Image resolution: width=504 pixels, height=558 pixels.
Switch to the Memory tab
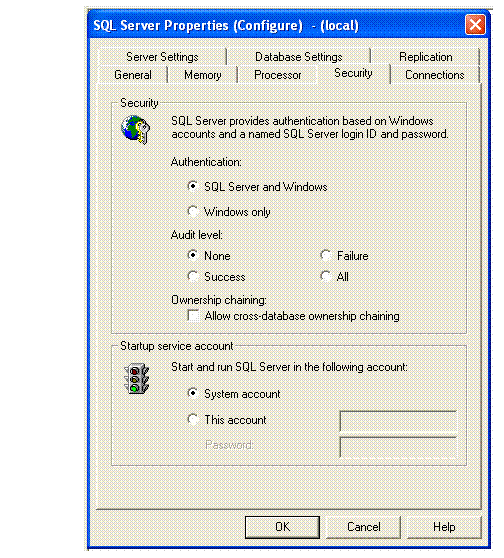pyautogui.click(x=203, y=75)
